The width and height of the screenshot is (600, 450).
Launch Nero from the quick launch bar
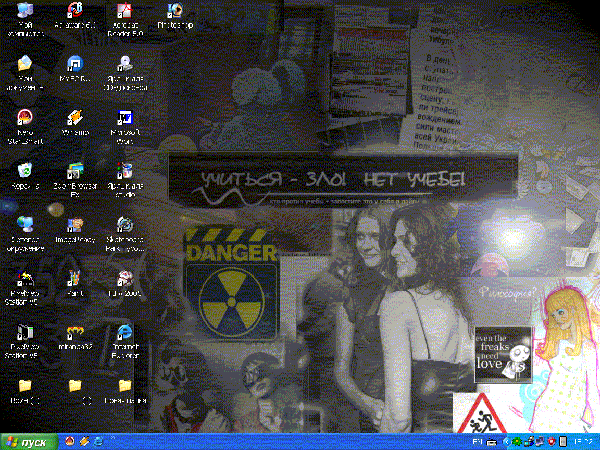click(x=69, y=442)
